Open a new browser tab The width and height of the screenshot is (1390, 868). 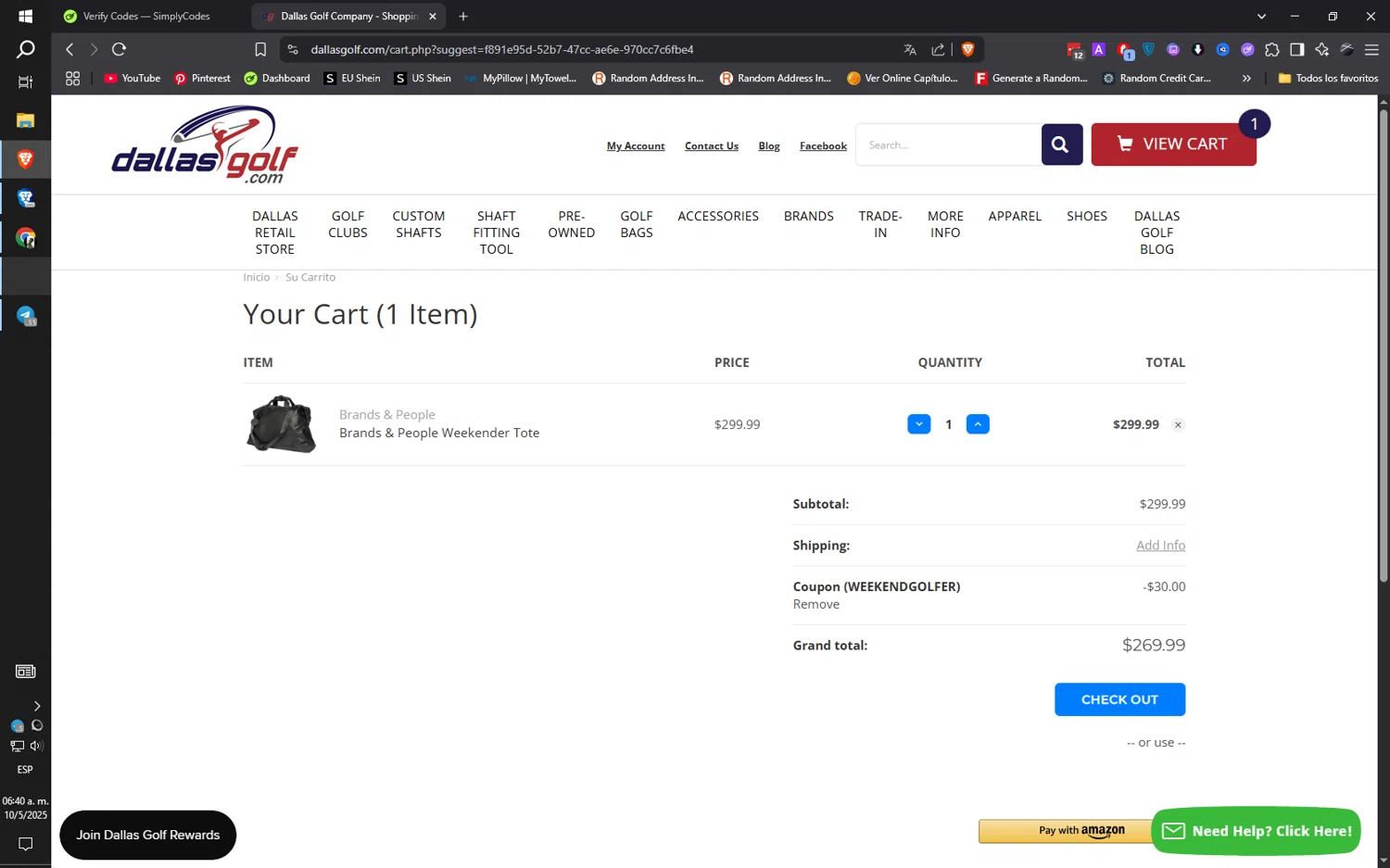pos(463,16)
